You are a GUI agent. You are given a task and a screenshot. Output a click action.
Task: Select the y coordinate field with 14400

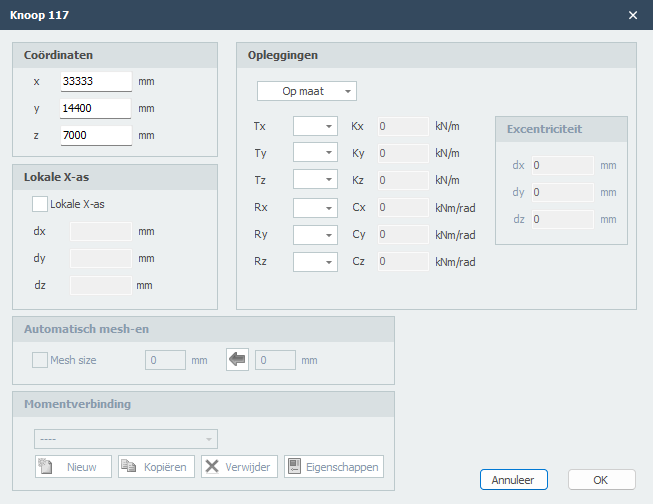96,108
